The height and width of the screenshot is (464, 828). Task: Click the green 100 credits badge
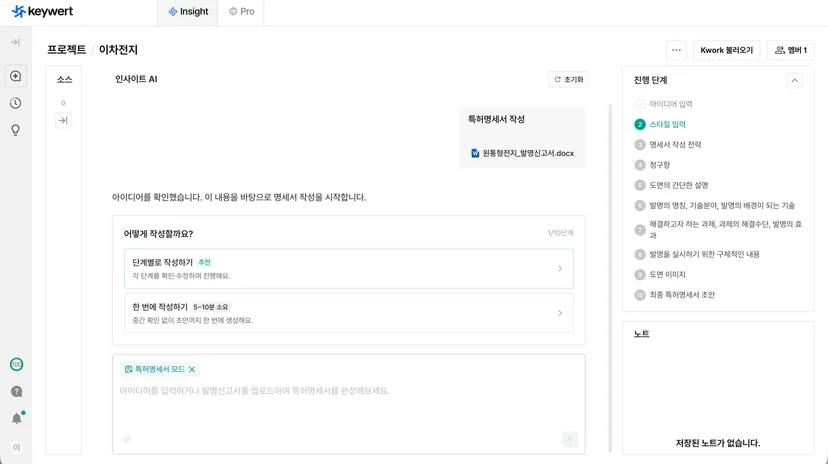[x=16, y=364]
